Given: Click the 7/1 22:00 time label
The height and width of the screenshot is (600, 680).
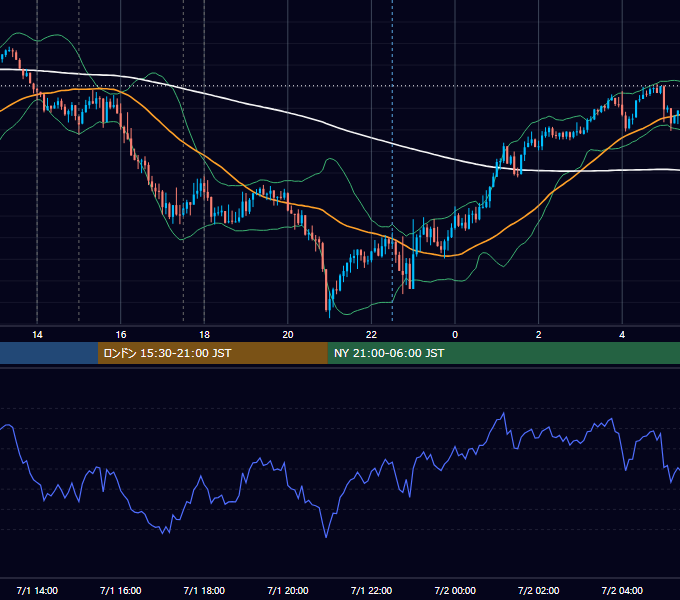Looking at the screenshot, I should pyautogui.click(x=371, y=590).
